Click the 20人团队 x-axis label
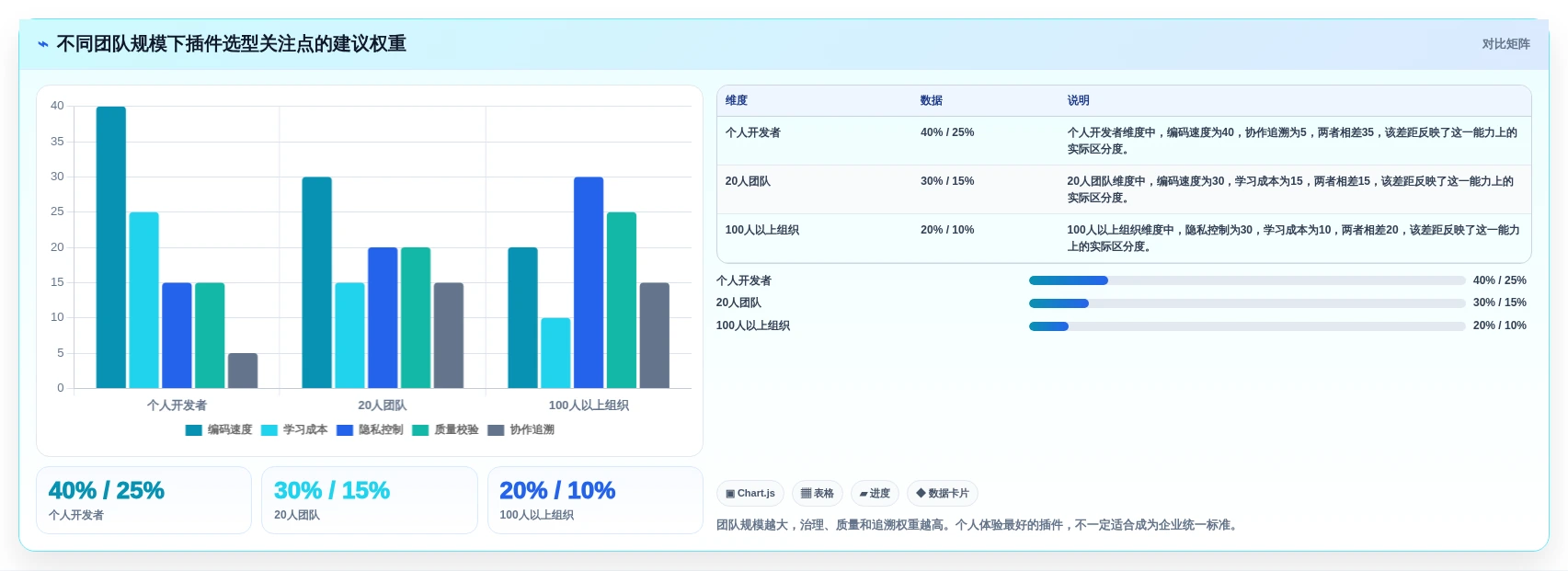Screen dimensions: 1568x571 point(383,405)
